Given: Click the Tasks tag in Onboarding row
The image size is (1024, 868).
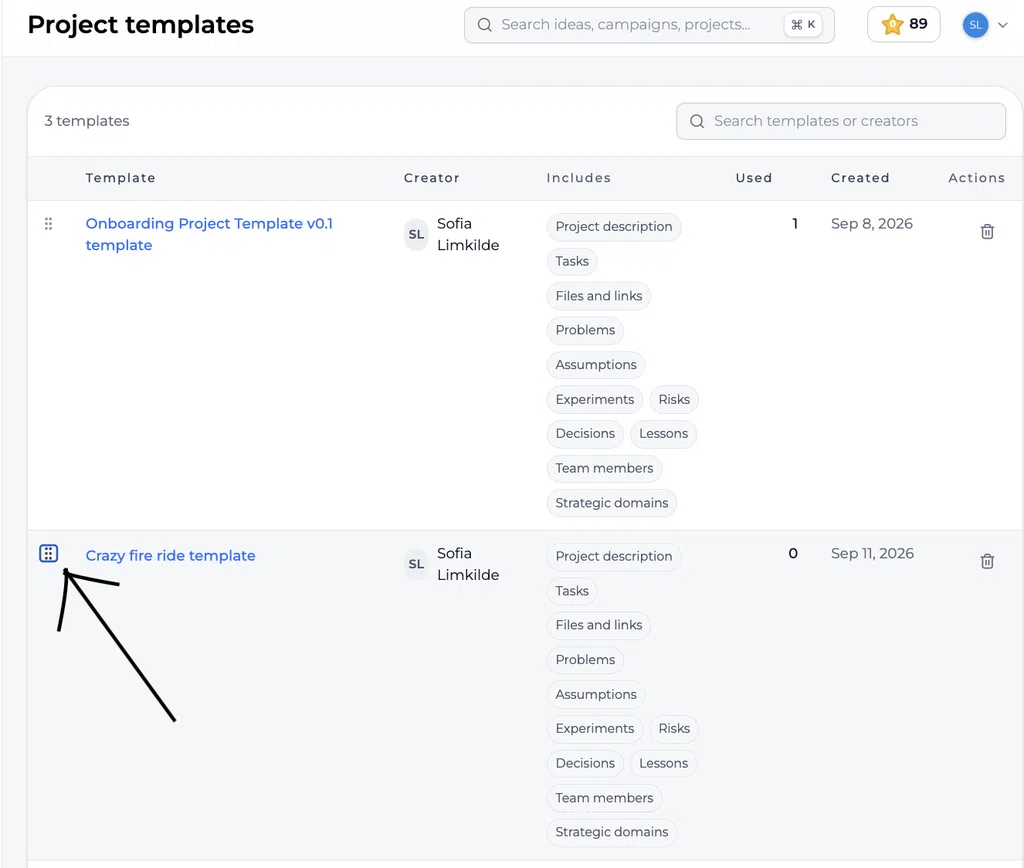Looking at the screenshot, I should tap(572, 261).
